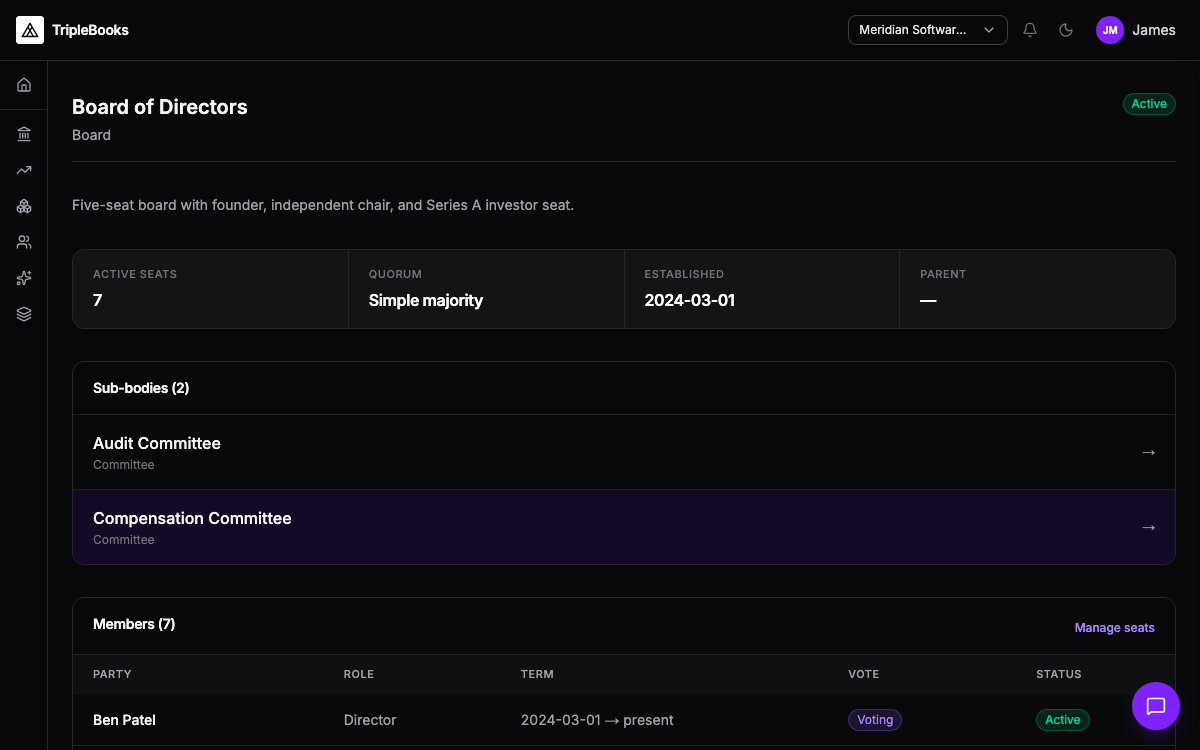This screenshot has width=1200, height=750.
Task: Click the Voting badge for Ben Patel
Action: (875, 720)
